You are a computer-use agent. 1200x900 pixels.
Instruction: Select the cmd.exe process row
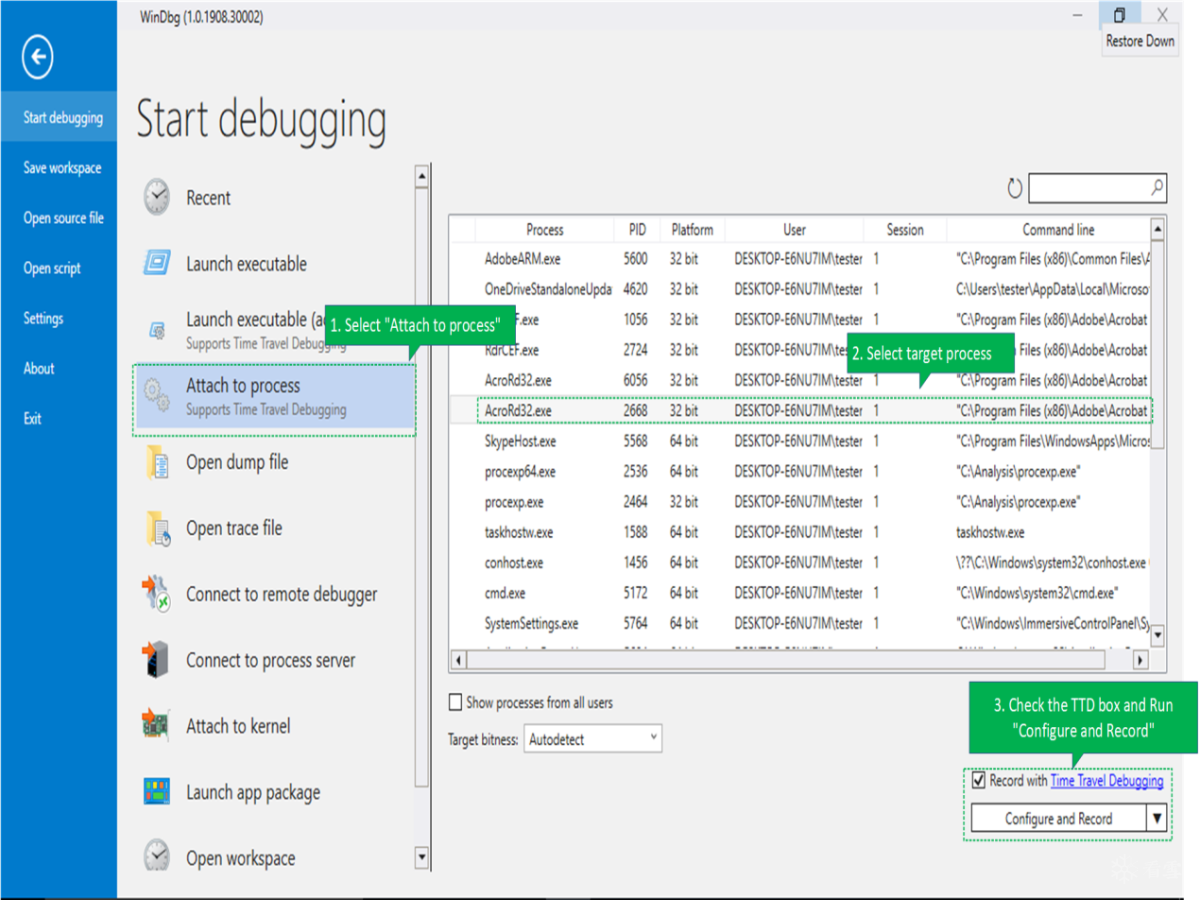point(799,593)
